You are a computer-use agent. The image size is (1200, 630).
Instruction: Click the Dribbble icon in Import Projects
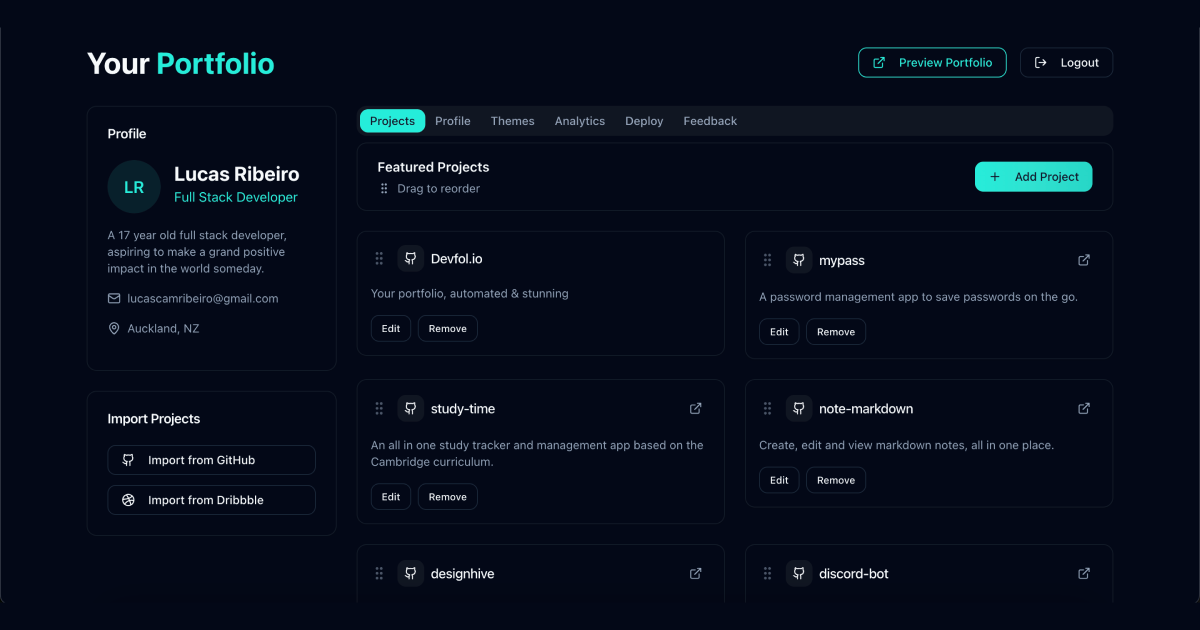[x=127, y=499]
